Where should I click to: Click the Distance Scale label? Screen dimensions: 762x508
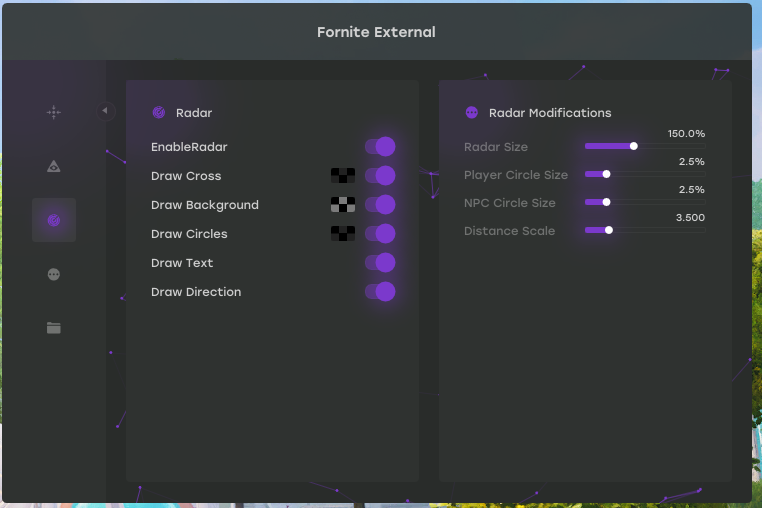click(509, 231)
